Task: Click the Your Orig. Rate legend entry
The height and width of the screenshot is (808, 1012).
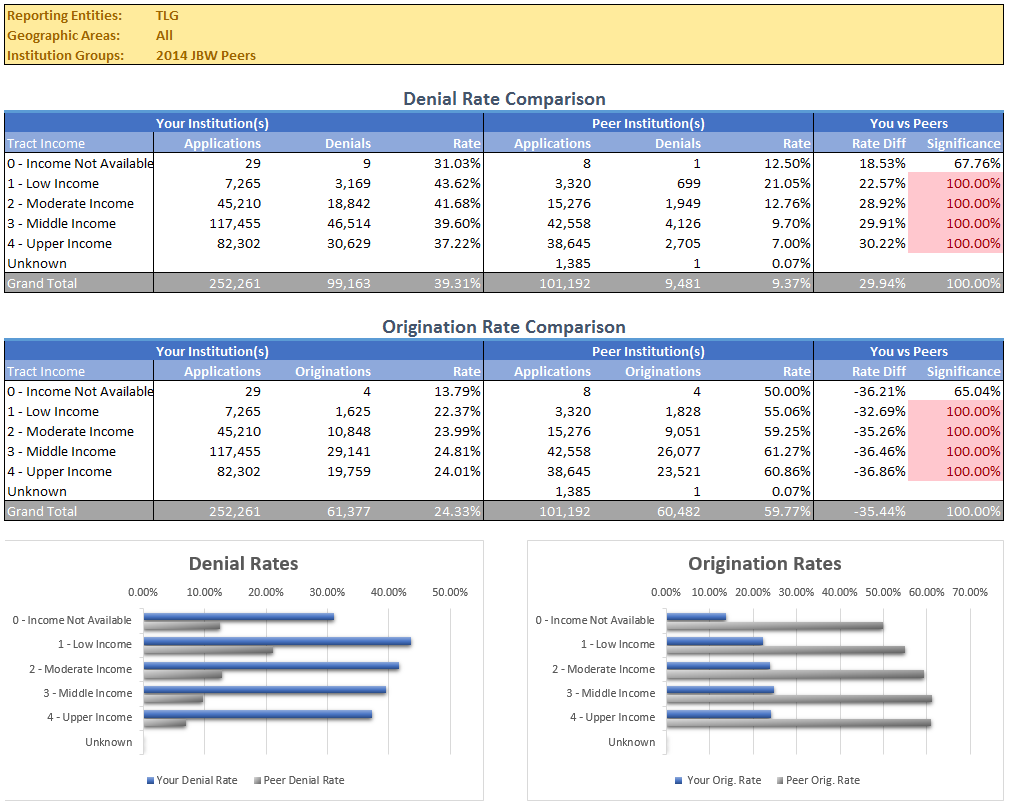Action: click(x=718, y=780)
